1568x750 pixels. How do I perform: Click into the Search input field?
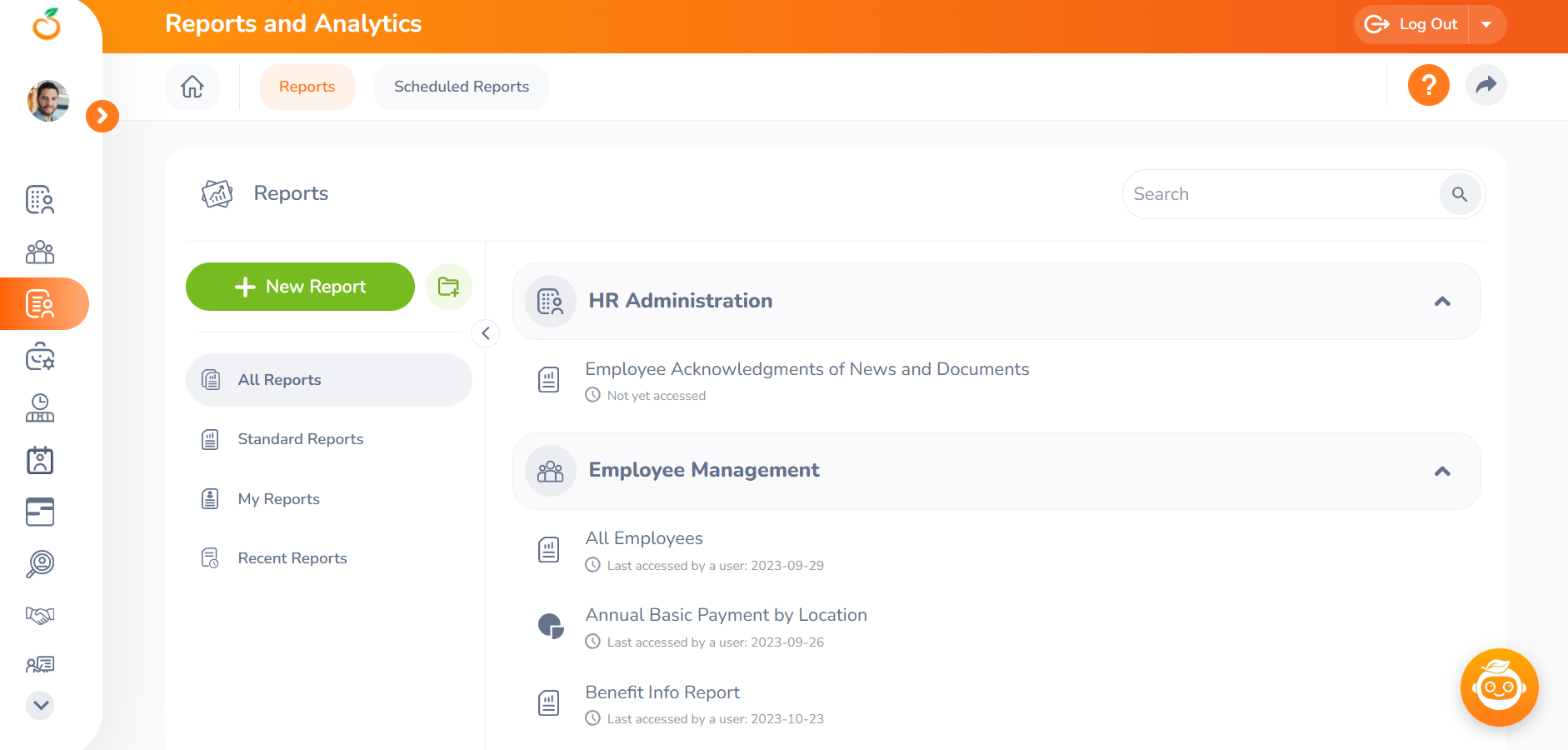pos(1281,194)
